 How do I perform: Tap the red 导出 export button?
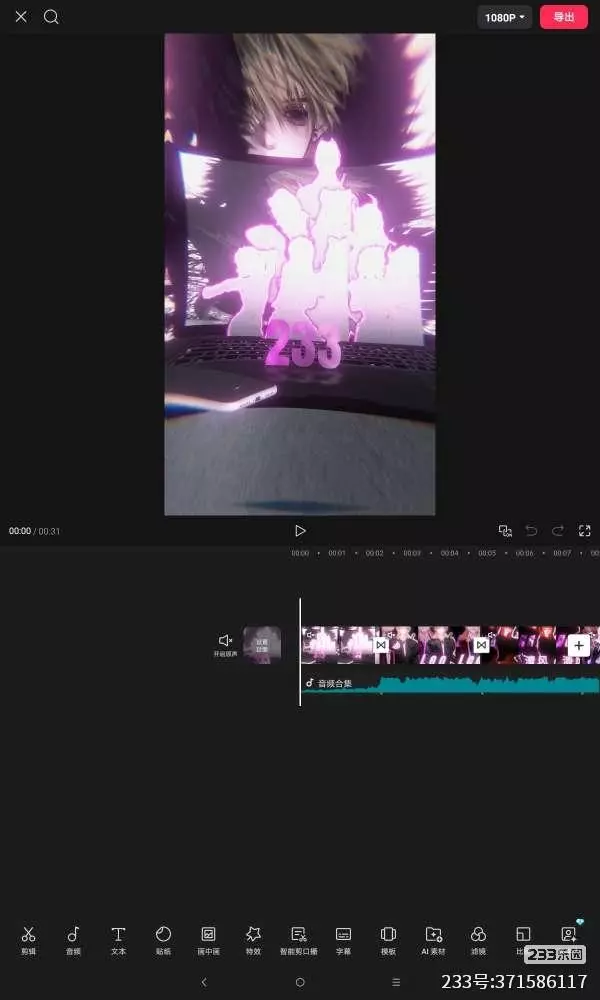[x=564, y=17]
